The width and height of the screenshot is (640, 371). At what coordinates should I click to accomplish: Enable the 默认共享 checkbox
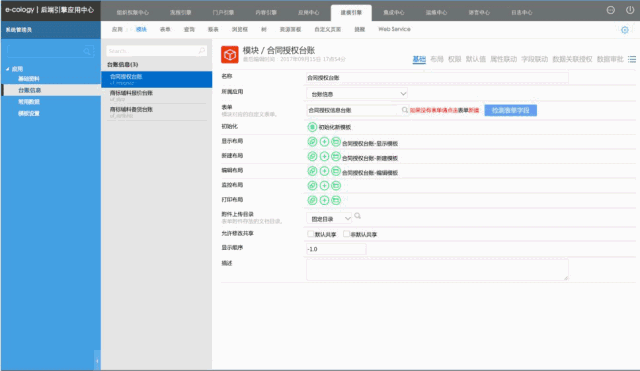coord(311,234)
